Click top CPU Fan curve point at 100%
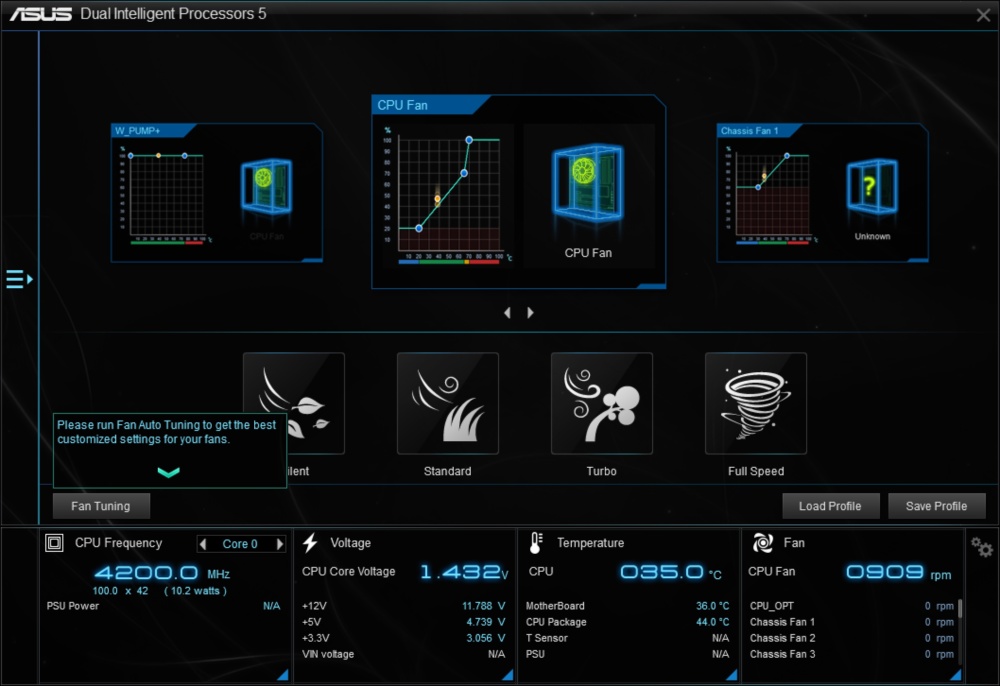The height and width of the screenshot is (686, 1000). coord(469,140)
